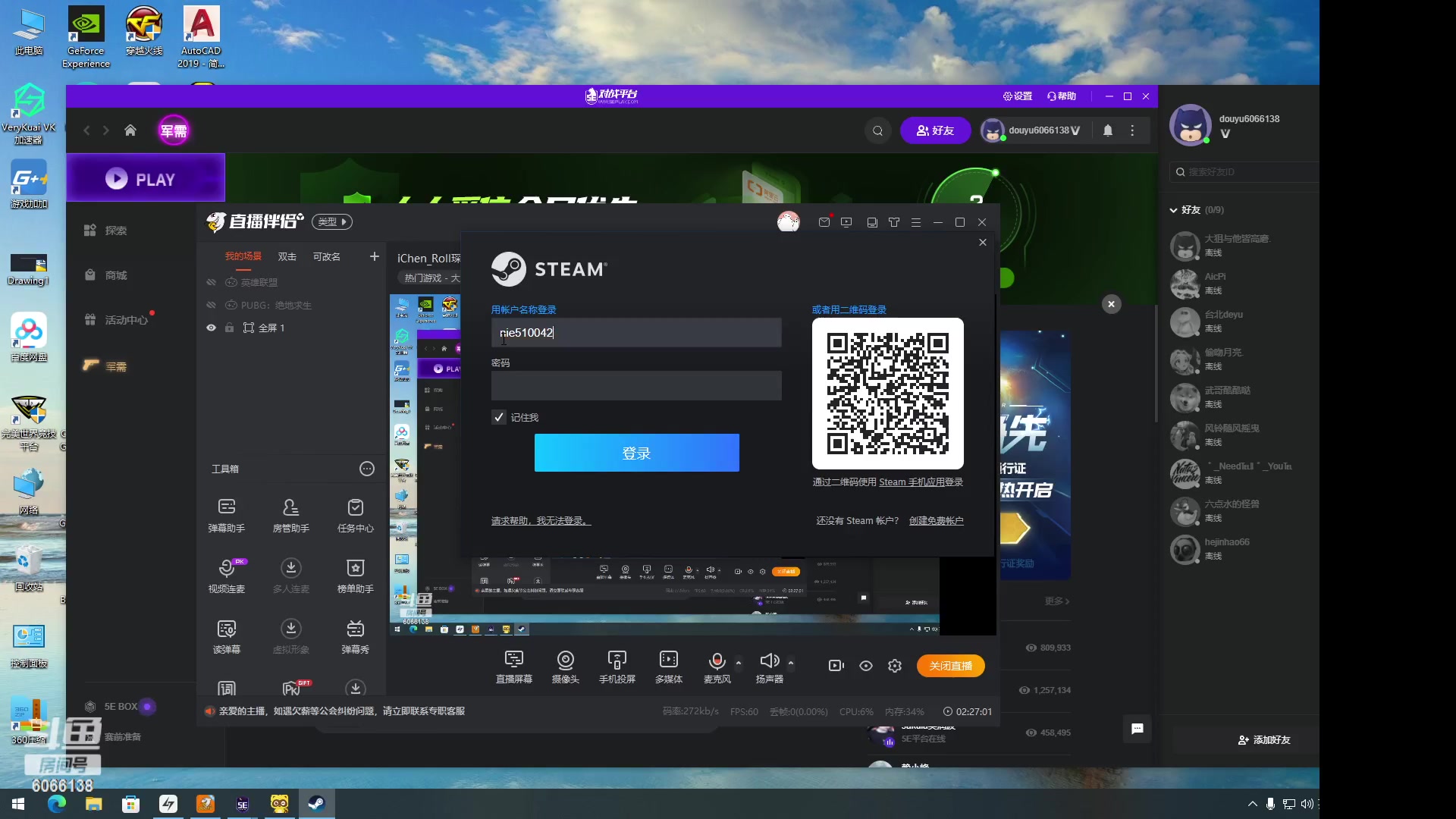Open the chat message bubble icon
The image size is (1456, 819).
coord(1137,729)
